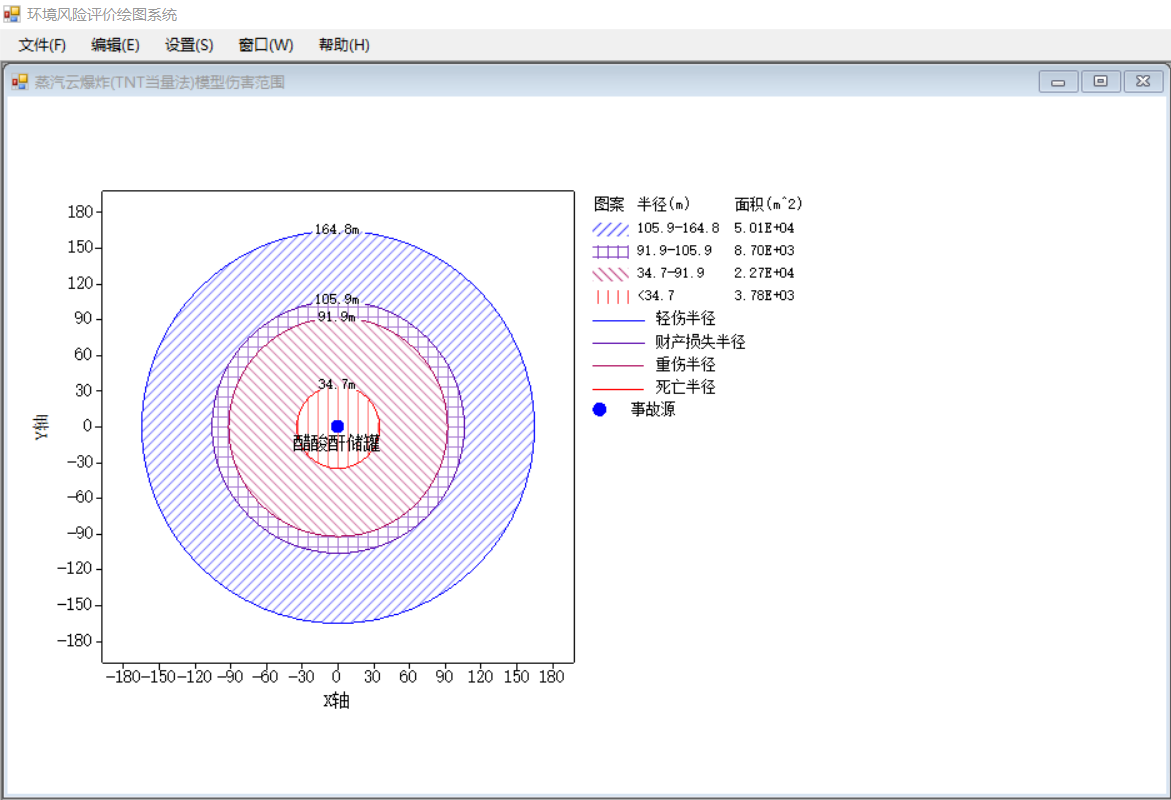Click the 醋酸酐储罐 label in chart

point(337,444)
